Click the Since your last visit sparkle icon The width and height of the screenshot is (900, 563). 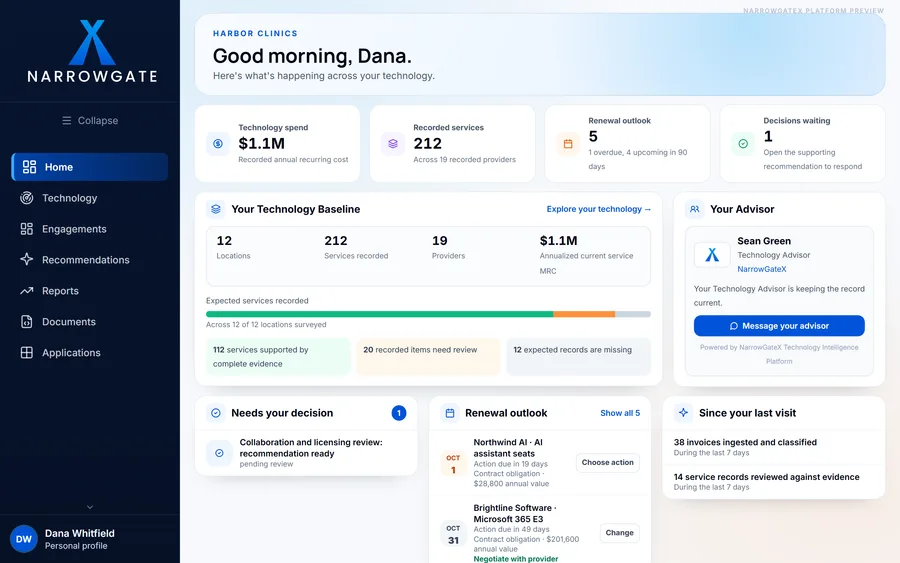pos(683,413)
